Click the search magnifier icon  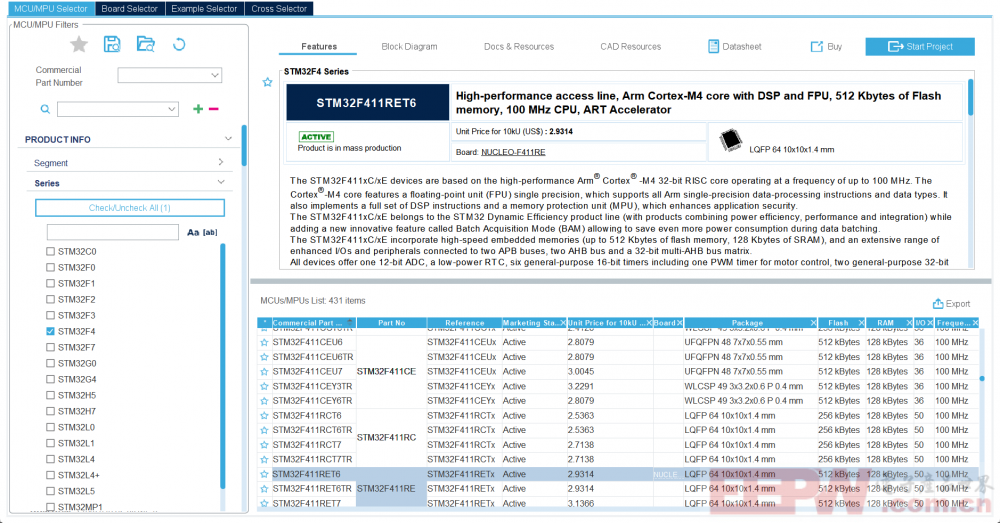45,109
